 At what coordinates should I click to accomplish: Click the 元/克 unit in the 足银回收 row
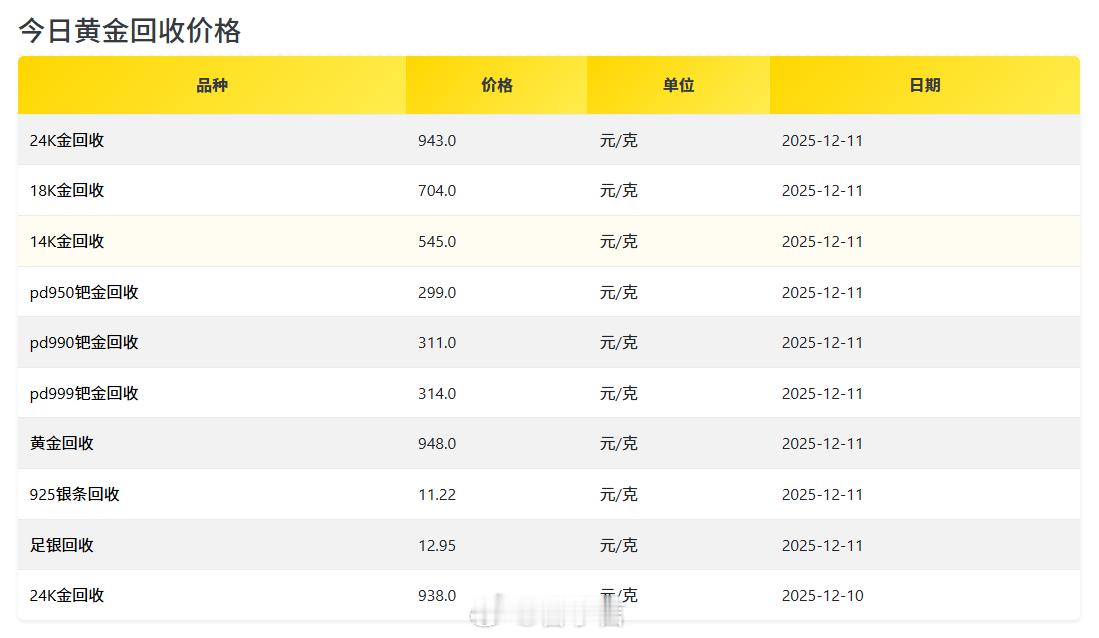[618, 545]
